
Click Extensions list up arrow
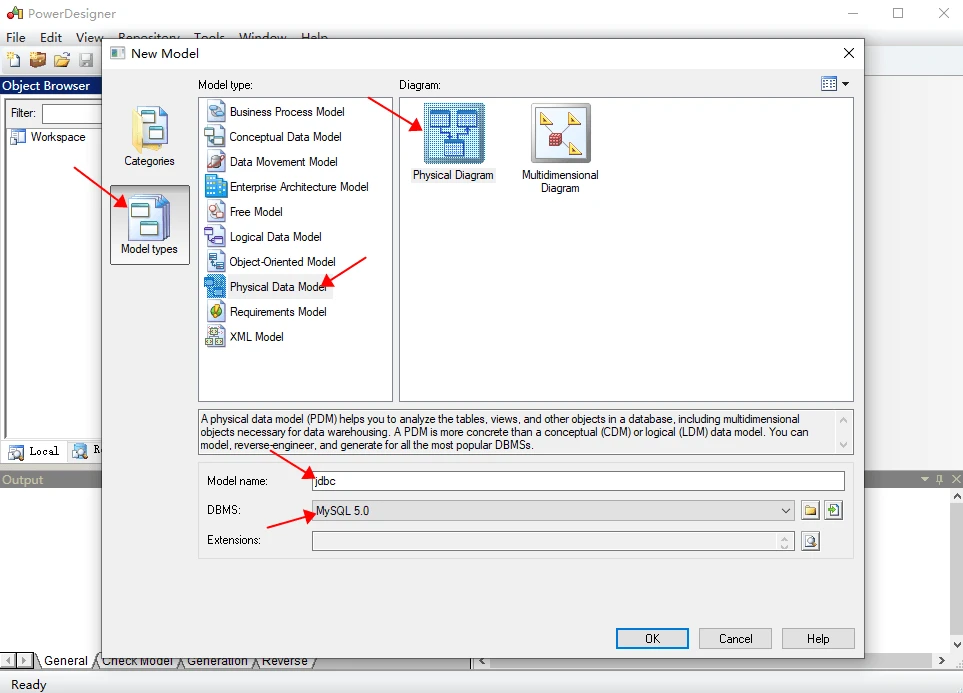tap(784, 537)
